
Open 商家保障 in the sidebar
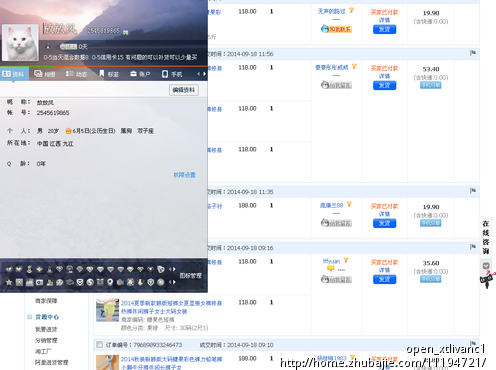(x=46, y=301)
